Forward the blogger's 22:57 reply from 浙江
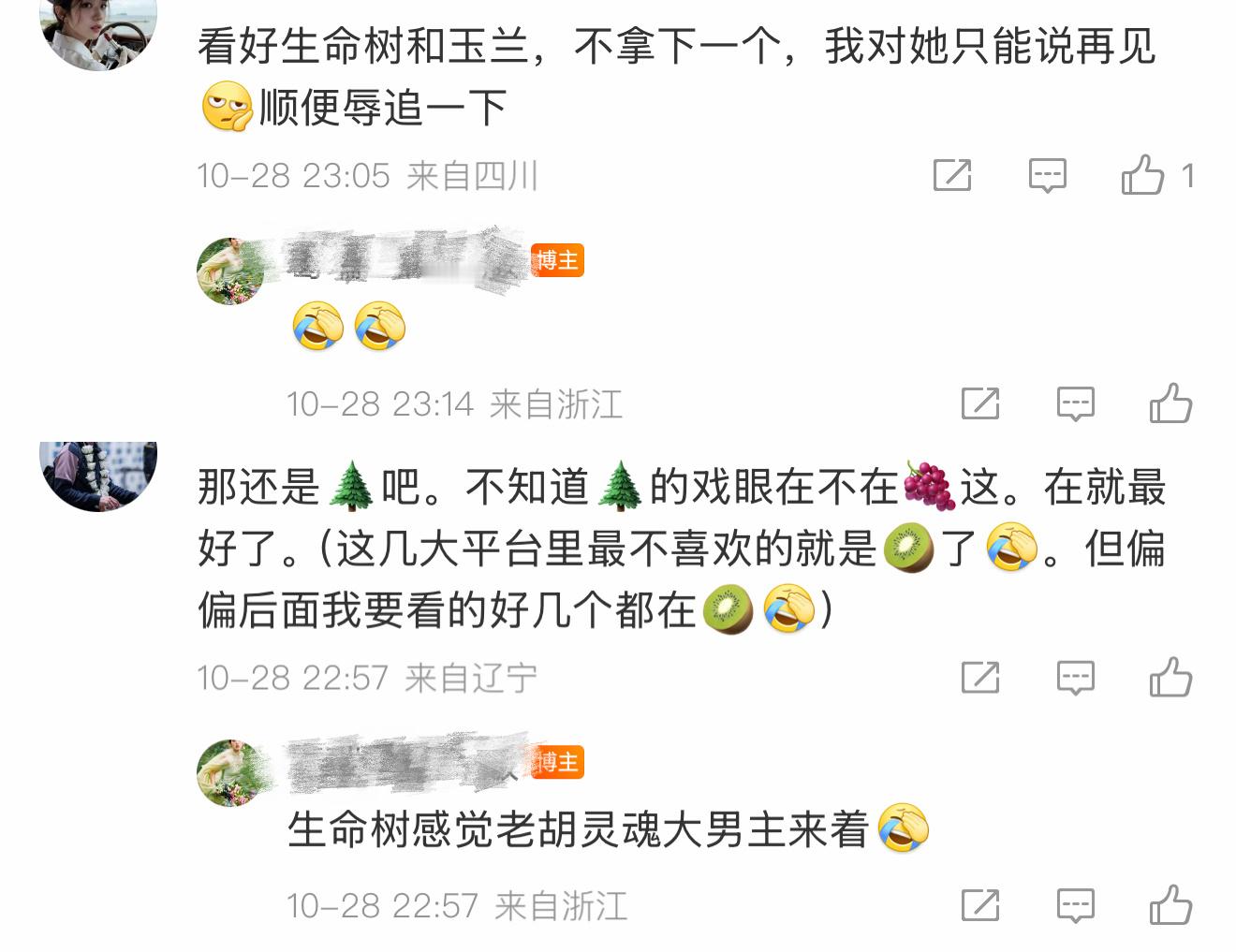Screen dimensions: 1236x952 pos(980,905)
